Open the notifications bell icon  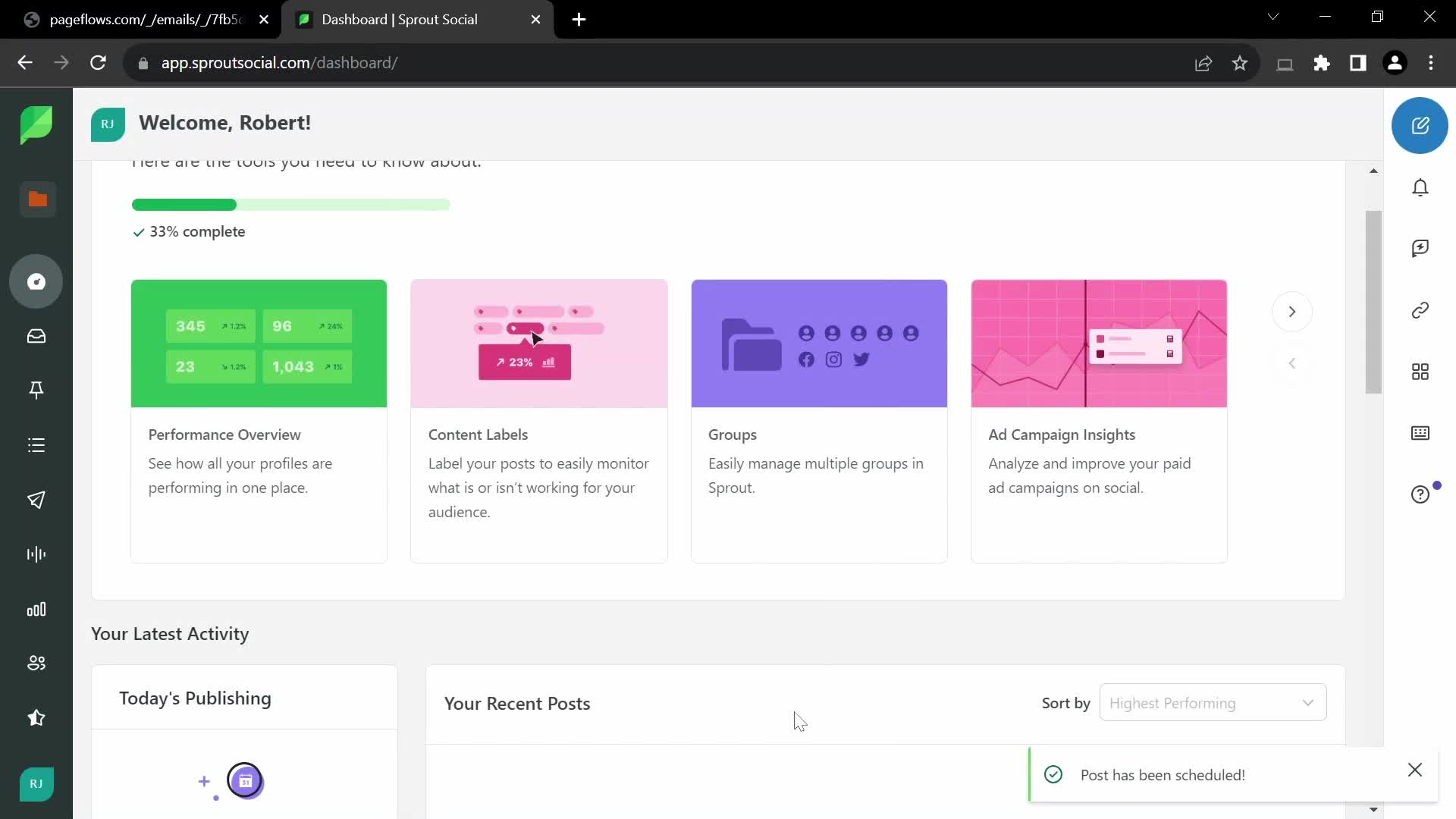[1421, 188]
